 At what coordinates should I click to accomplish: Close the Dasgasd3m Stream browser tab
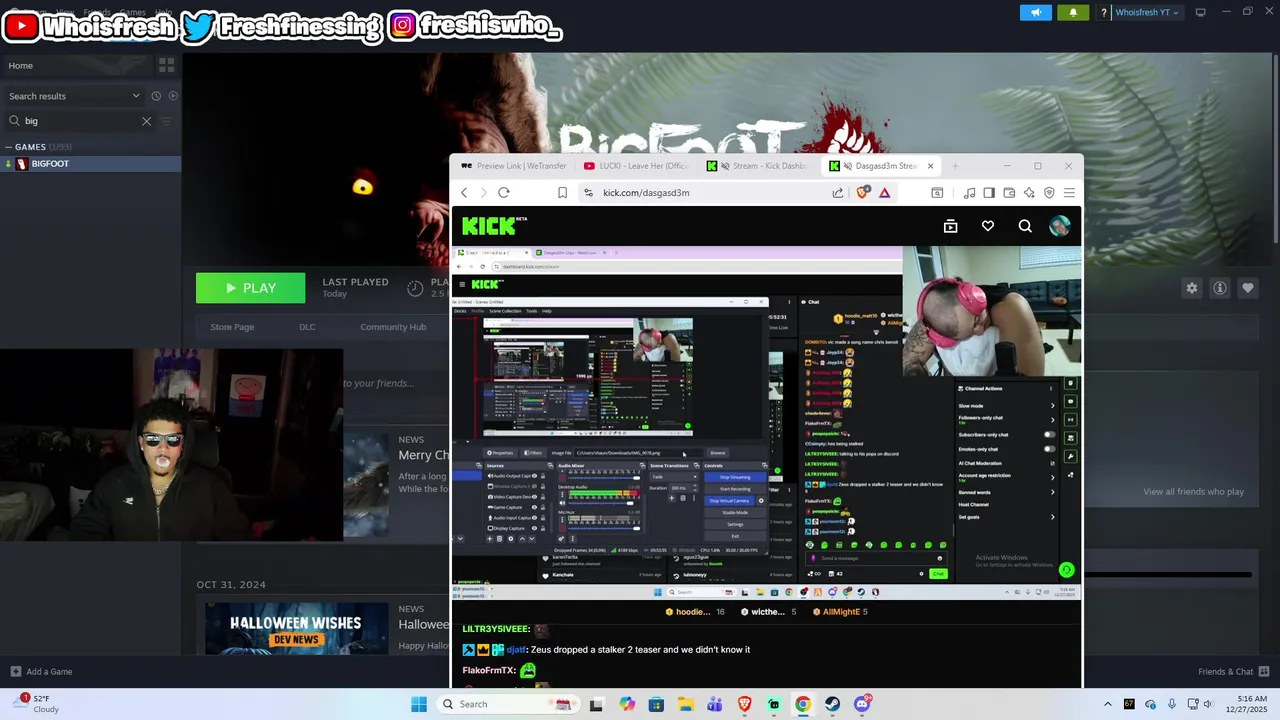pyautogui.click(x=930, y=166)
